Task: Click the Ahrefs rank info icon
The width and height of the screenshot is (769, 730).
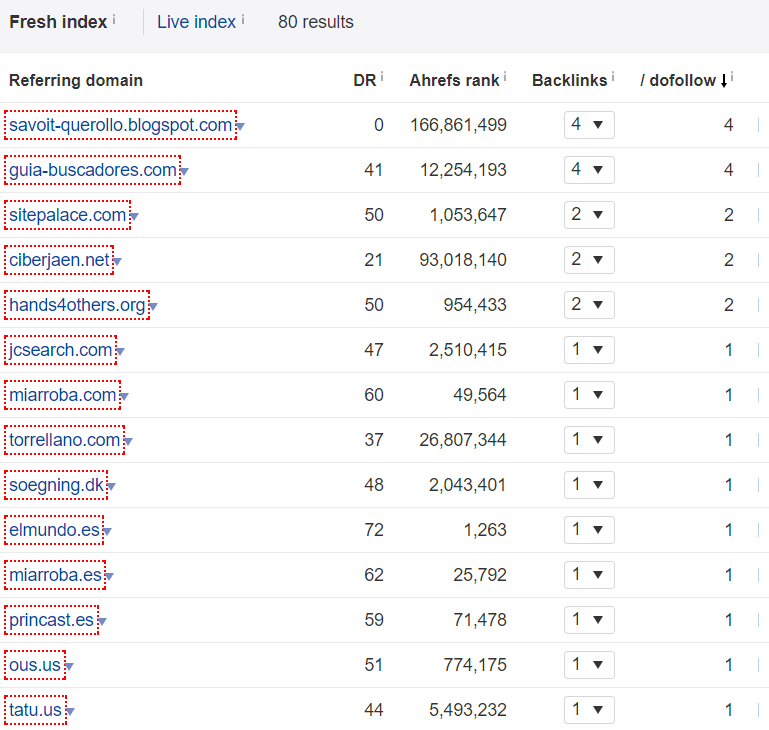Action: (505, 77)
